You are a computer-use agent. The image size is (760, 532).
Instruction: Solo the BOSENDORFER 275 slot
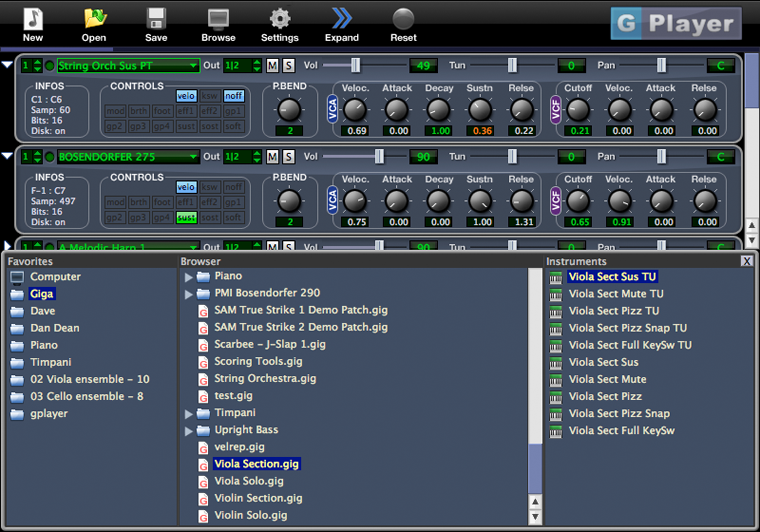coord(288,157)
